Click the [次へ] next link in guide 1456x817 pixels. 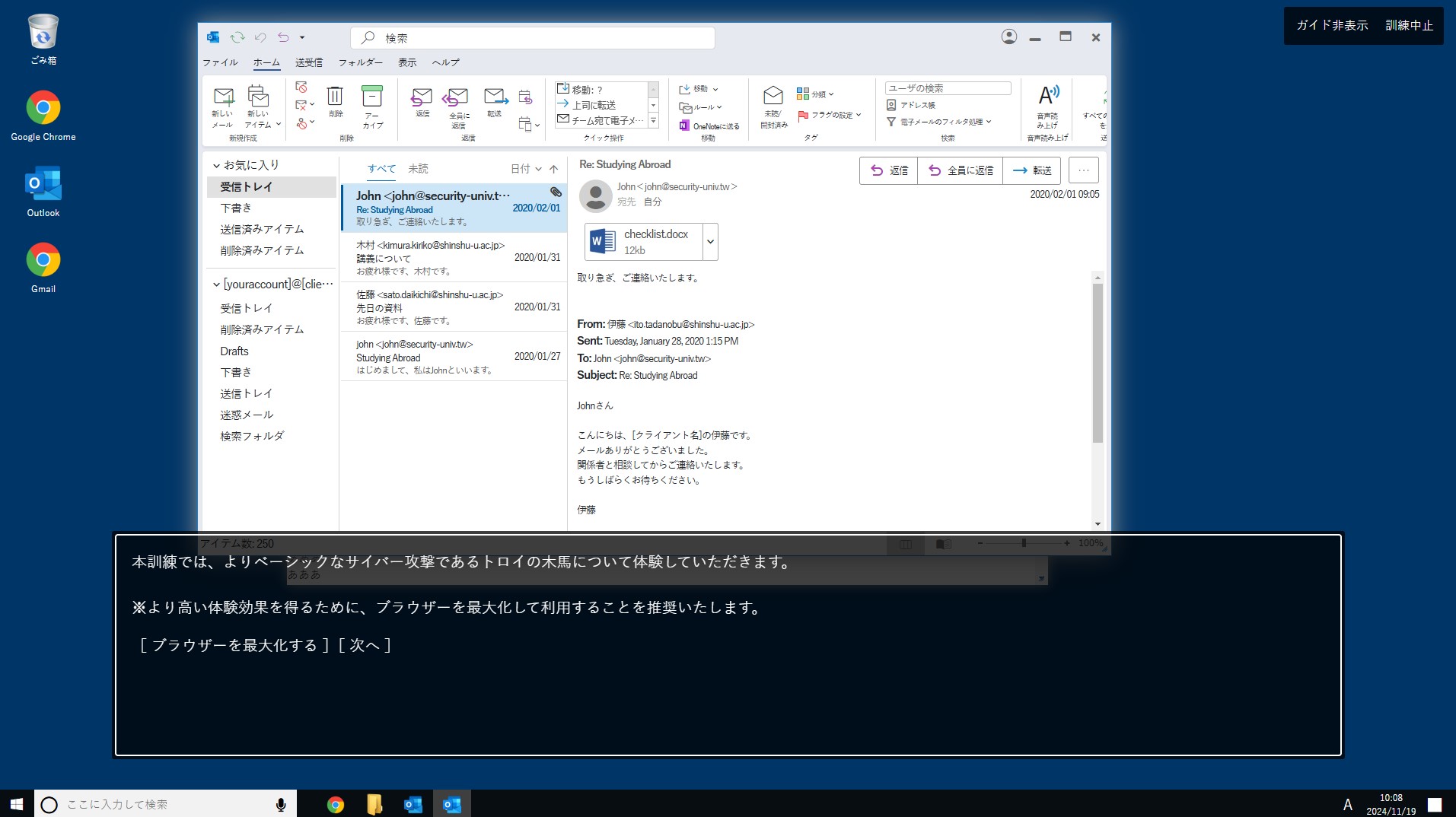point(365,645)
